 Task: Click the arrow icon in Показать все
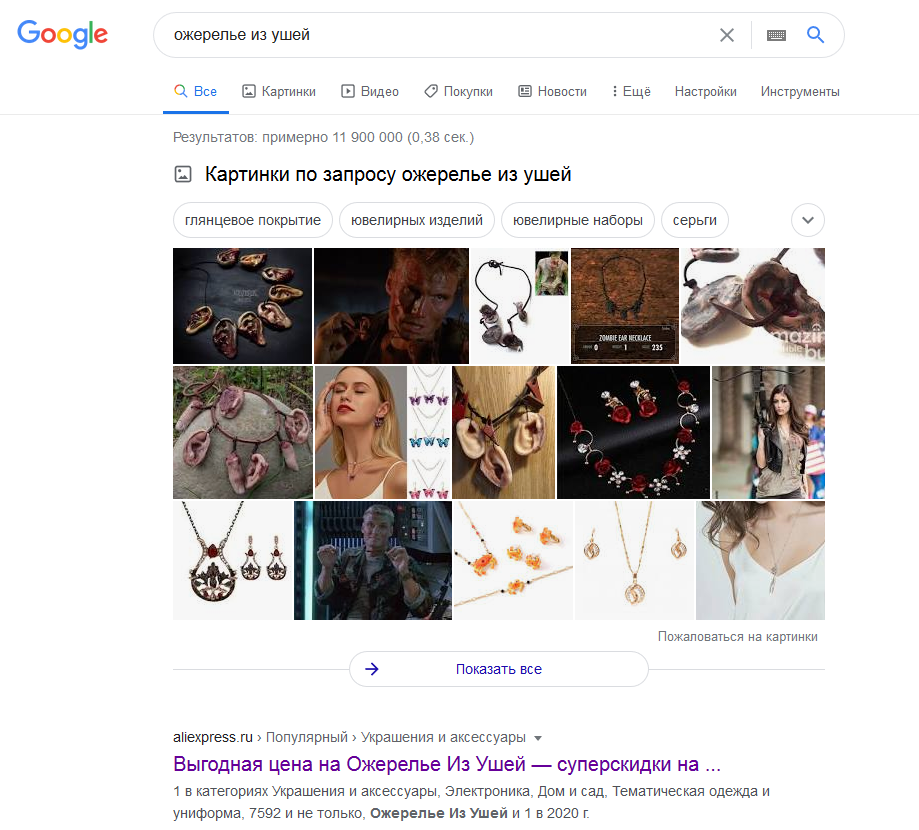372,669
